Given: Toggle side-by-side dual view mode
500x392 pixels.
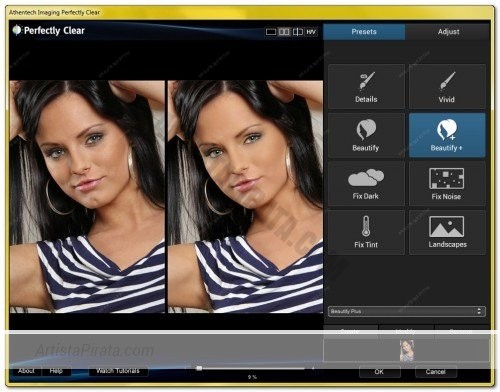Looking at the screenshot, I should click(284, 32).
